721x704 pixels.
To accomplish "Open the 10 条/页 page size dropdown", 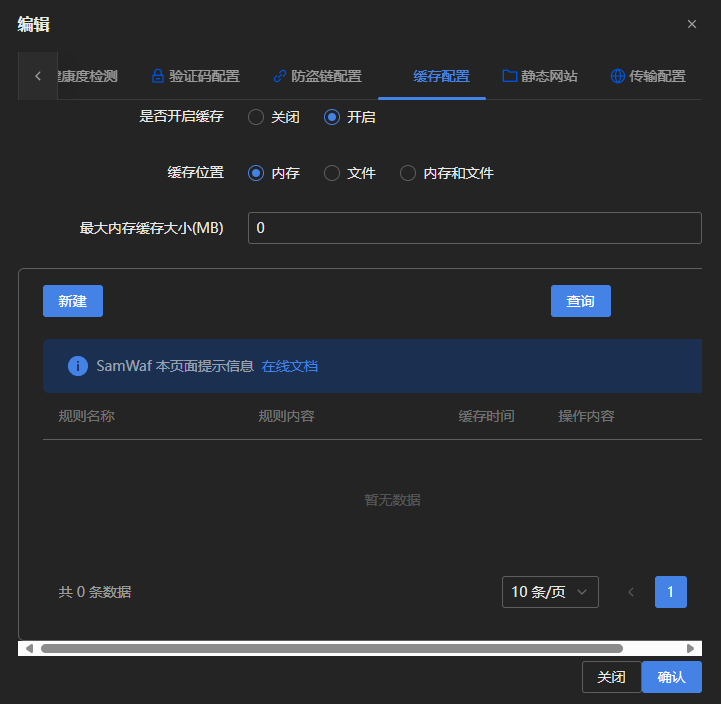I will tap(550, 592).
